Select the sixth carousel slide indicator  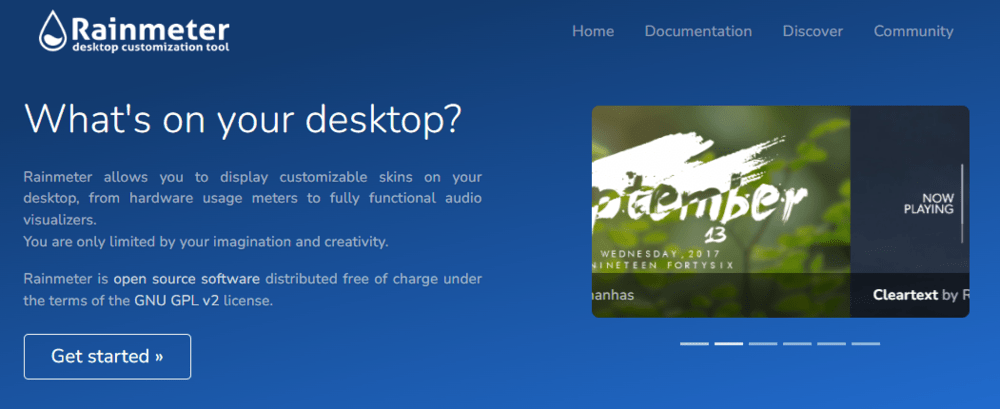[x=865, y=343]
